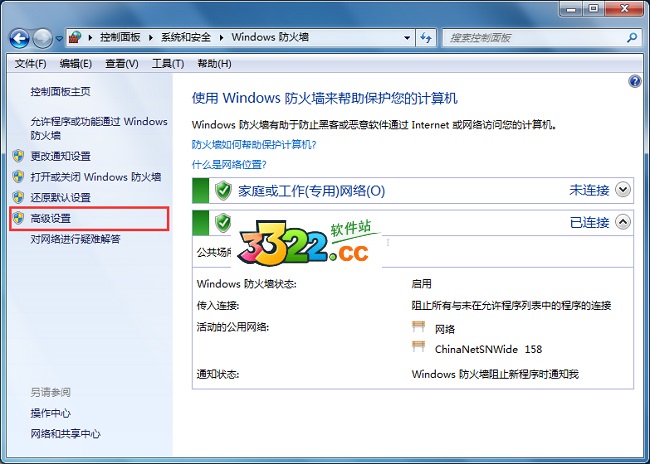Open 允许程序或功能通过 Windows 防火墙 link
650x464 pixels.
[99, 128]
